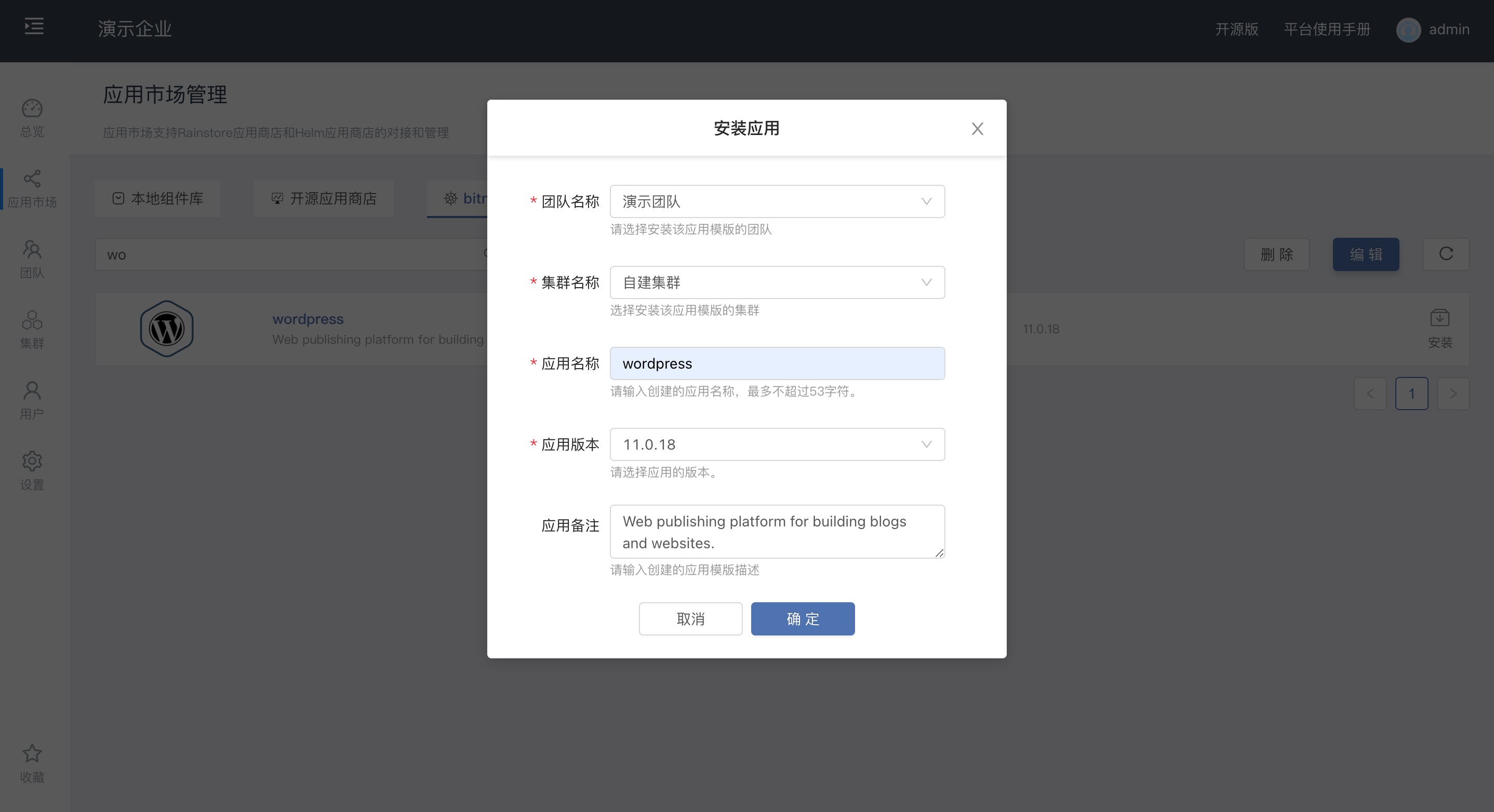The image size is (1494, 812).
Task: Collapse sidebar with the hamburger menu icon
Action: 34,26
